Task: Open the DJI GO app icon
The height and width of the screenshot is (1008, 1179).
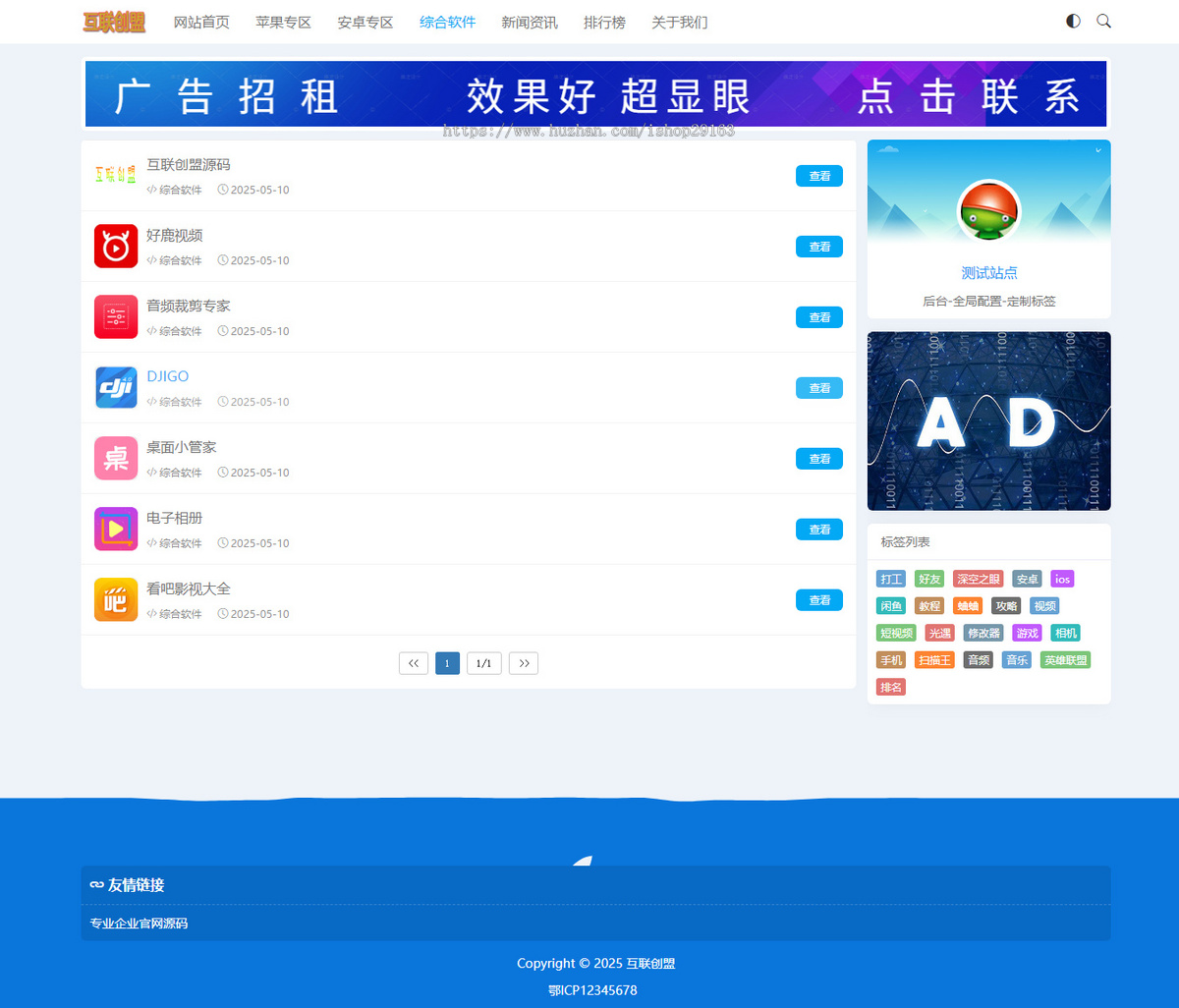Action: pyautogui.click(x=116, y=387)
